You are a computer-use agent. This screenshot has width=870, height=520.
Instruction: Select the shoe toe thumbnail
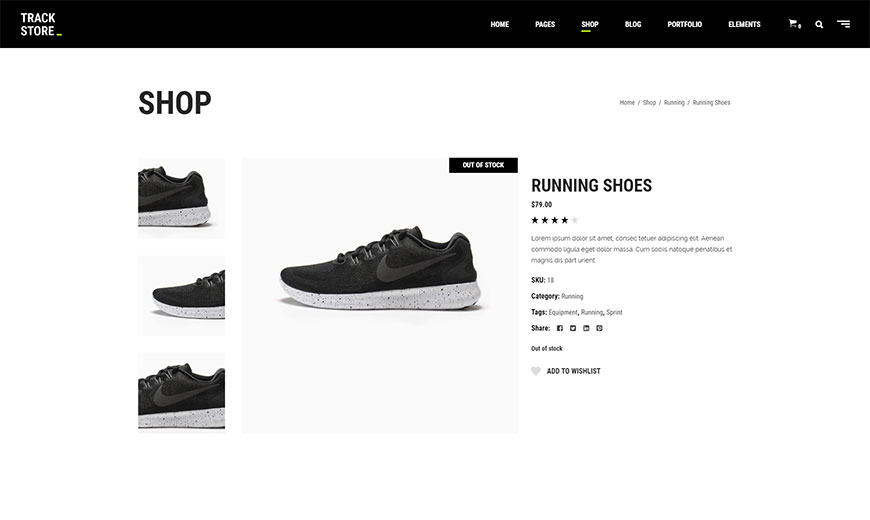coord(181,296)
